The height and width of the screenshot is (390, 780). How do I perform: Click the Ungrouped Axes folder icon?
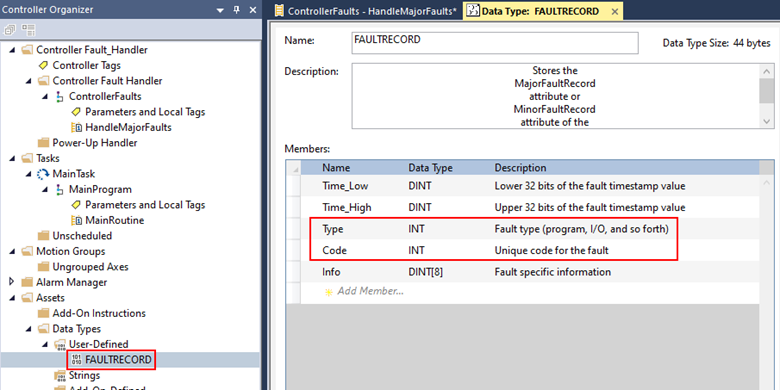pyautogui.click(x=43, y=267)
